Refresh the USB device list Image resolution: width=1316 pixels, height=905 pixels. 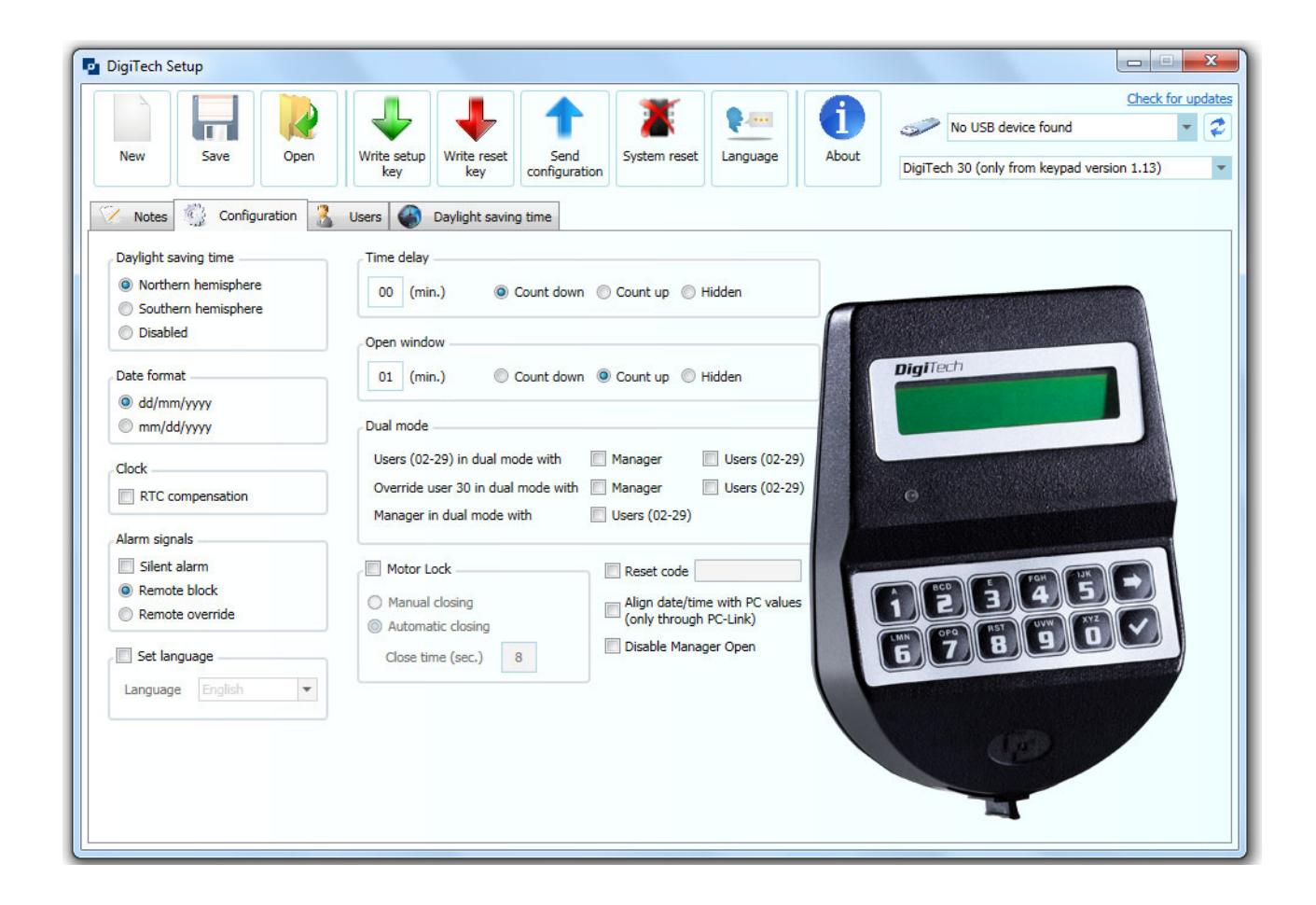point(1216,128)
